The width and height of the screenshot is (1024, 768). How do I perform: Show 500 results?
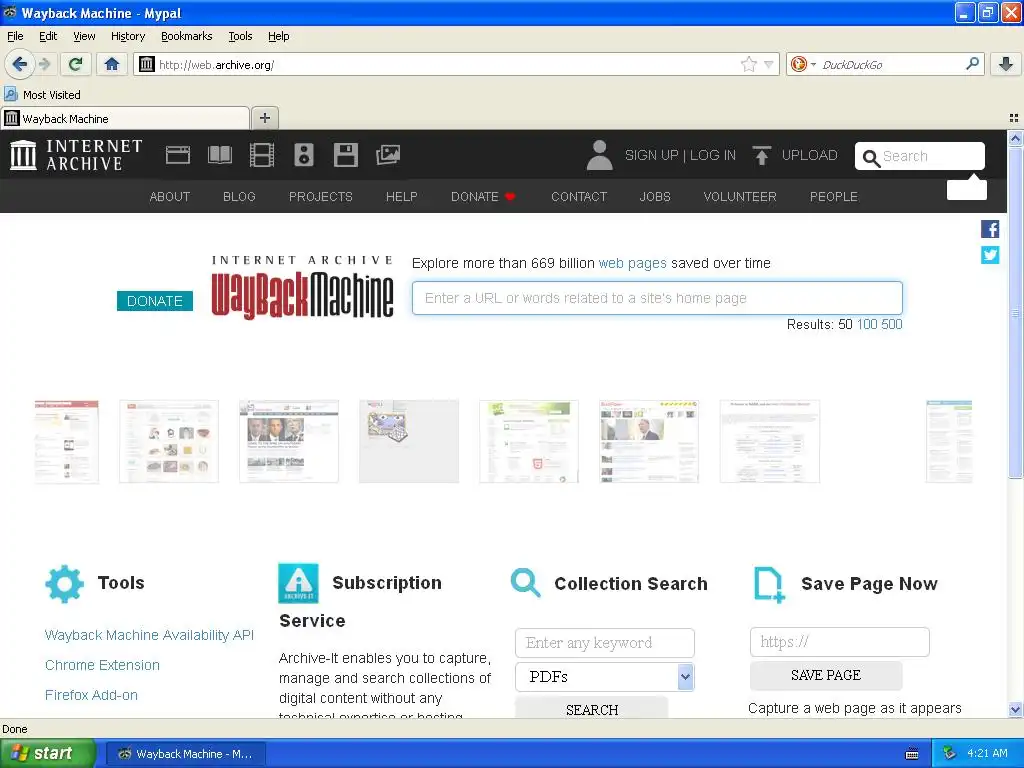pos(891,325)
